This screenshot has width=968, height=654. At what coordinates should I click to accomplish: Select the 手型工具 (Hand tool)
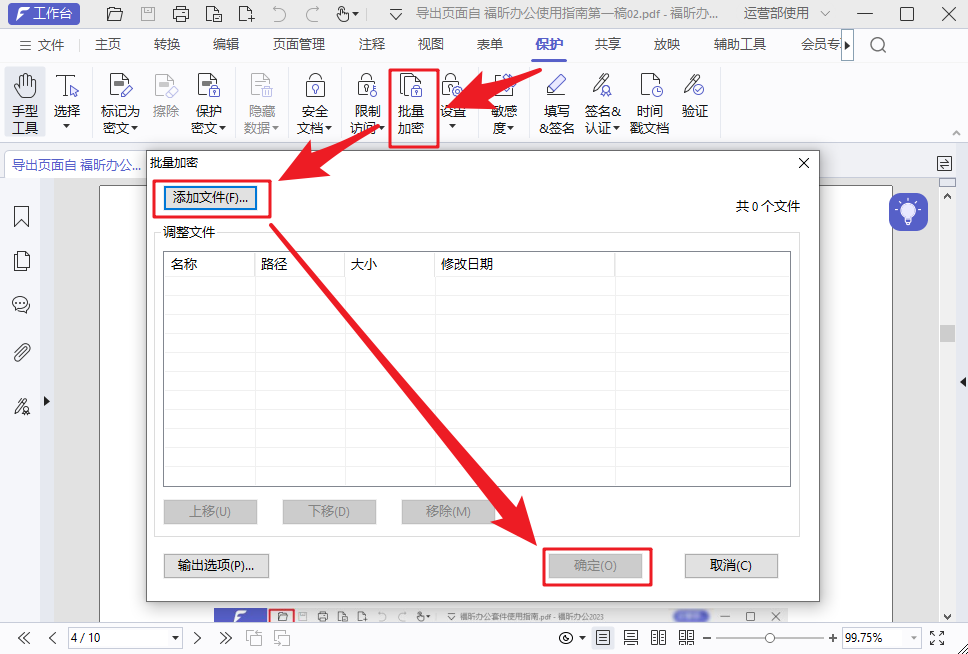[x=24, y=97]
